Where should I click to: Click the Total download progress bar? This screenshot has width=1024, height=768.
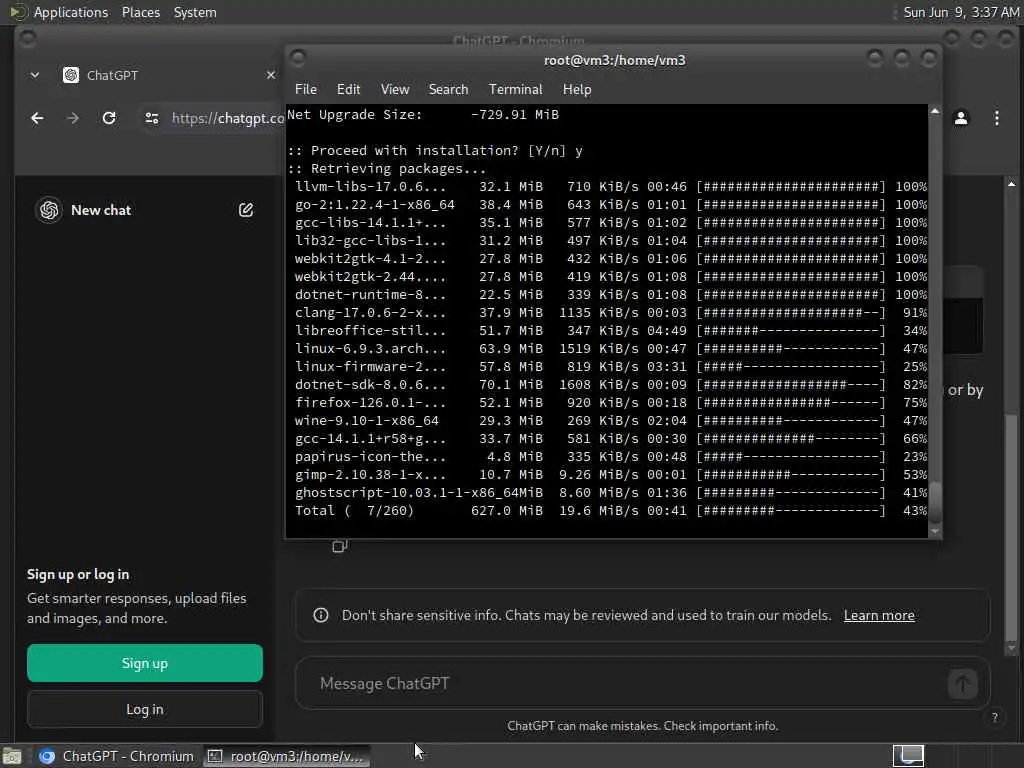pyautogui.click(x=791, y=511)
